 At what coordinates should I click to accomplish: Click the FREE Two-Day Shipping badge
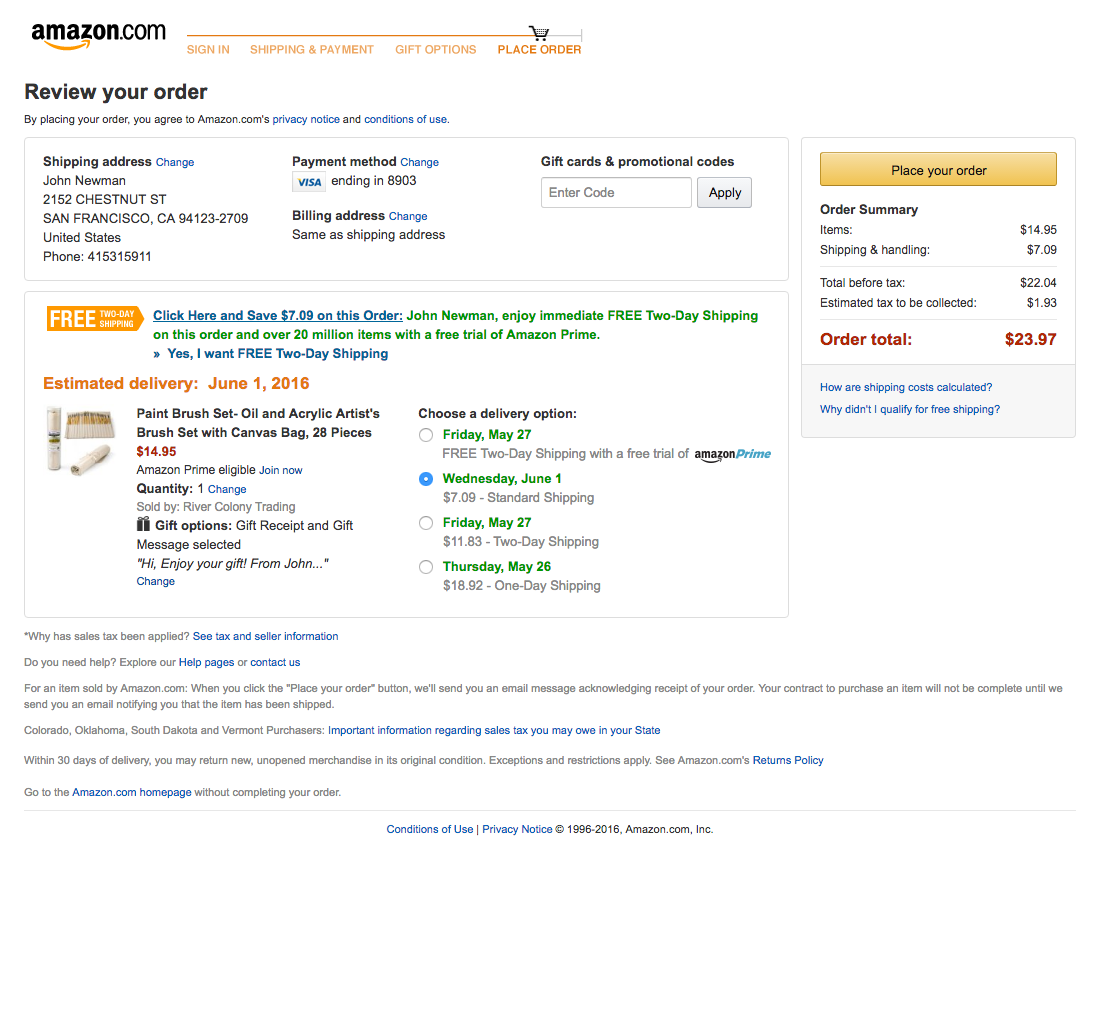(94, 318)
